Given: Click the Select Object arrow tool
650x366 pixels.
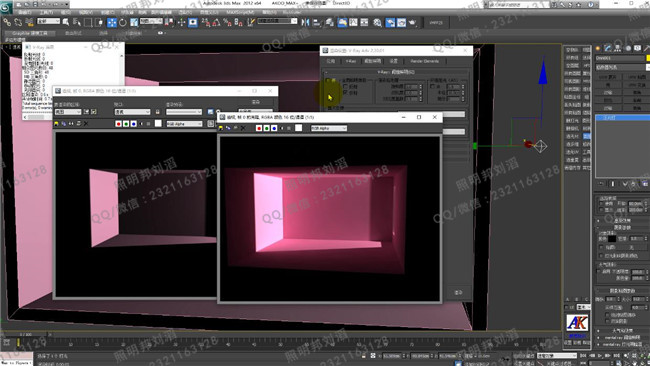Looking at the screenshot, I should [x=65, y=22].
